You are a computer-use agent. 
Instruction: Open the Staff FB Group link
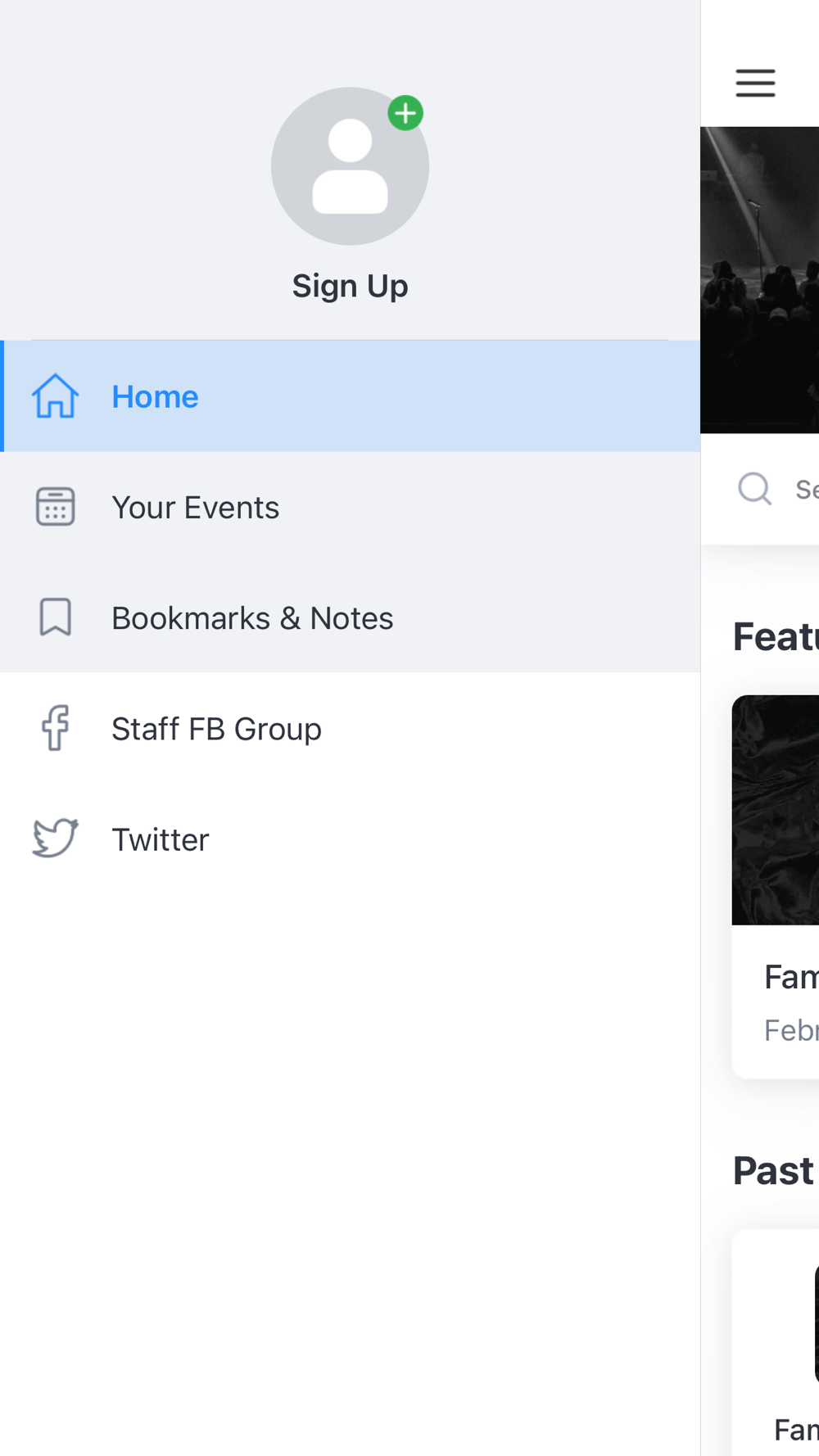click(x=350, y=728)
